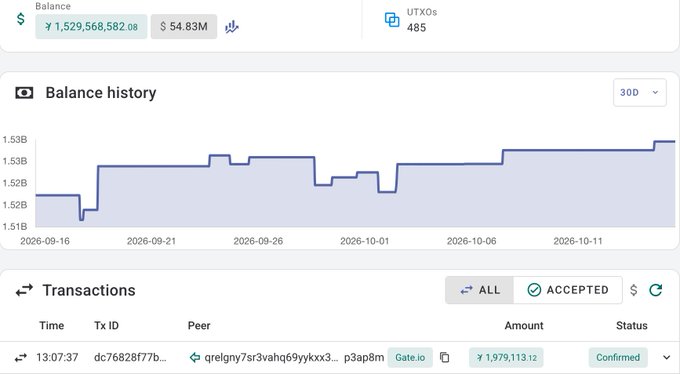Copy the peer address qrelgny7sr3...
The image size is (680, 374).
[445, 358]
